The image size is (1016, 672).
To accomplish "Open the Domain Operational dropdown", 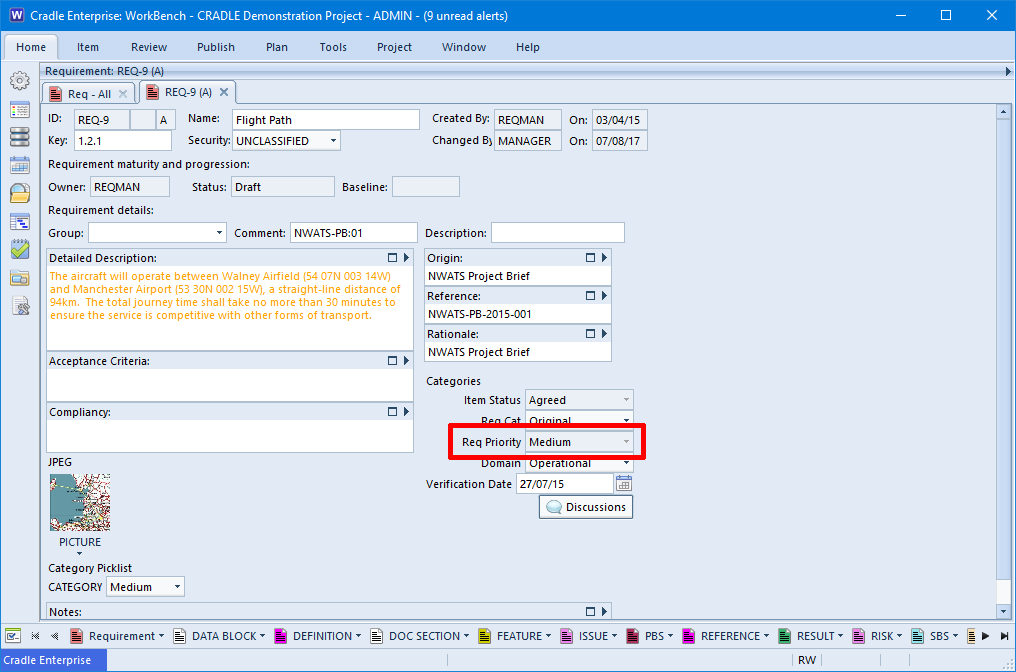I will pyautogui.click(x=626, y=463).
